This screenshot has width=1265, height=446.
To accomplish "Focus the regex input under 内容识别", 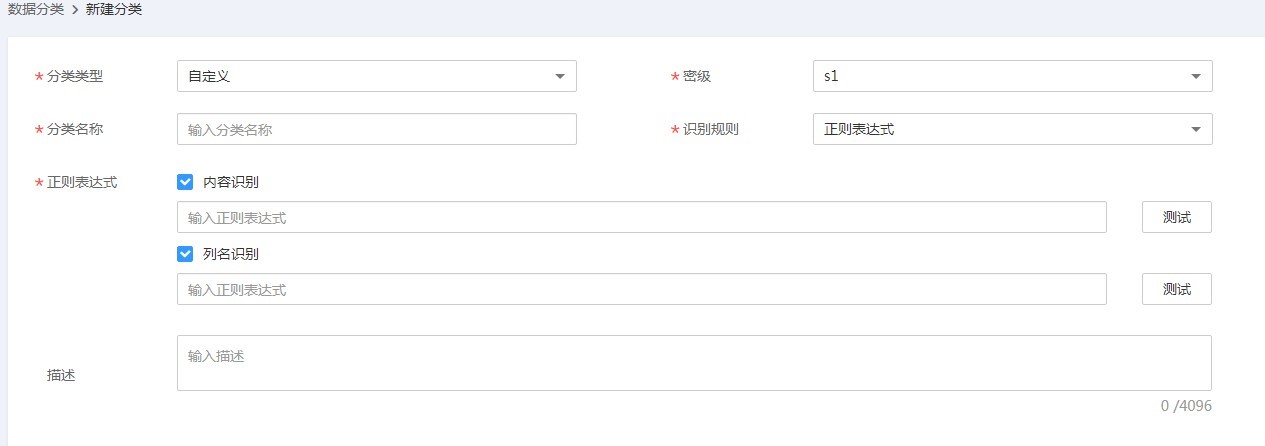I will [641, 217].
